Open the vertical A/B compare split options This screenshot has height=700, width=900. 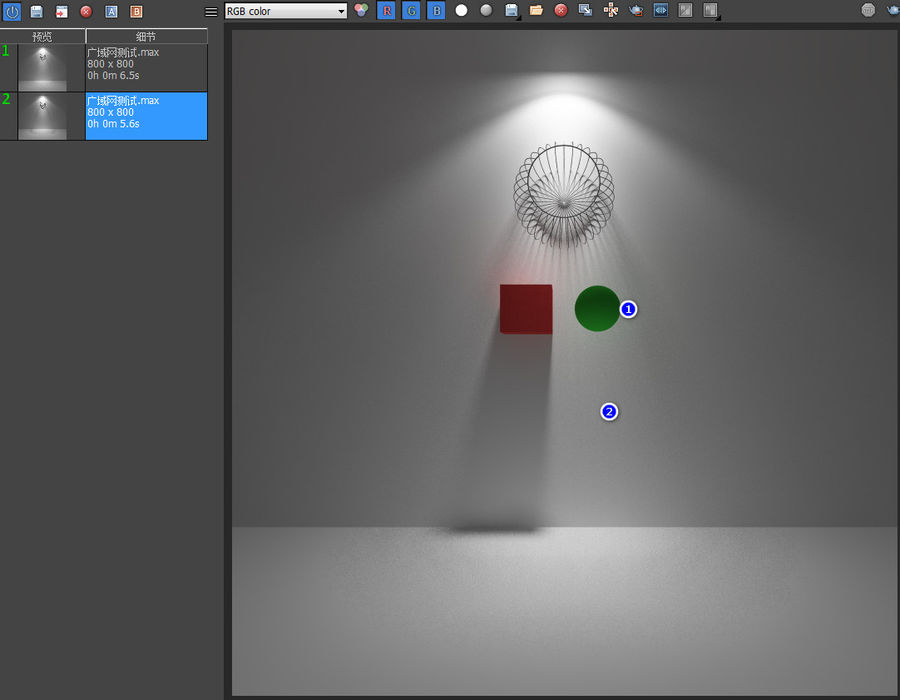(711, 10)
